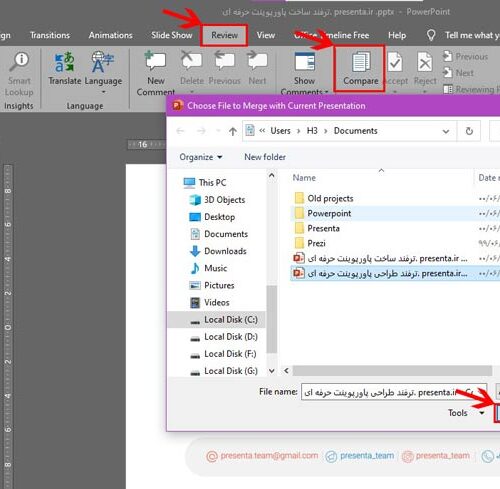The width and height of the screenshot is (500, 489).
Task: Open the Animations tab
Action: [110, 35]
